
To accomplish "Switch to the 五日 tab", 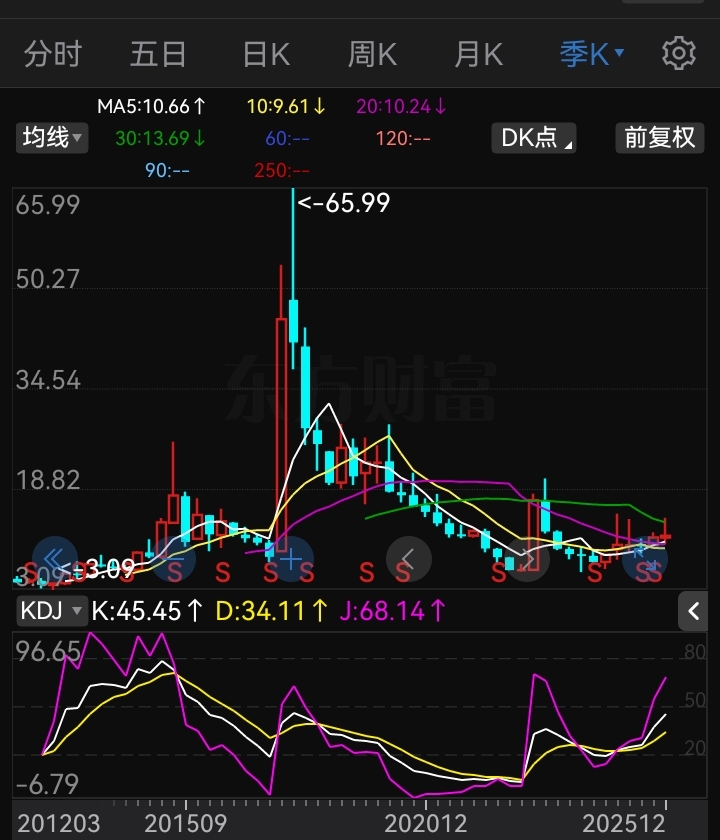I will click(158, 54).
